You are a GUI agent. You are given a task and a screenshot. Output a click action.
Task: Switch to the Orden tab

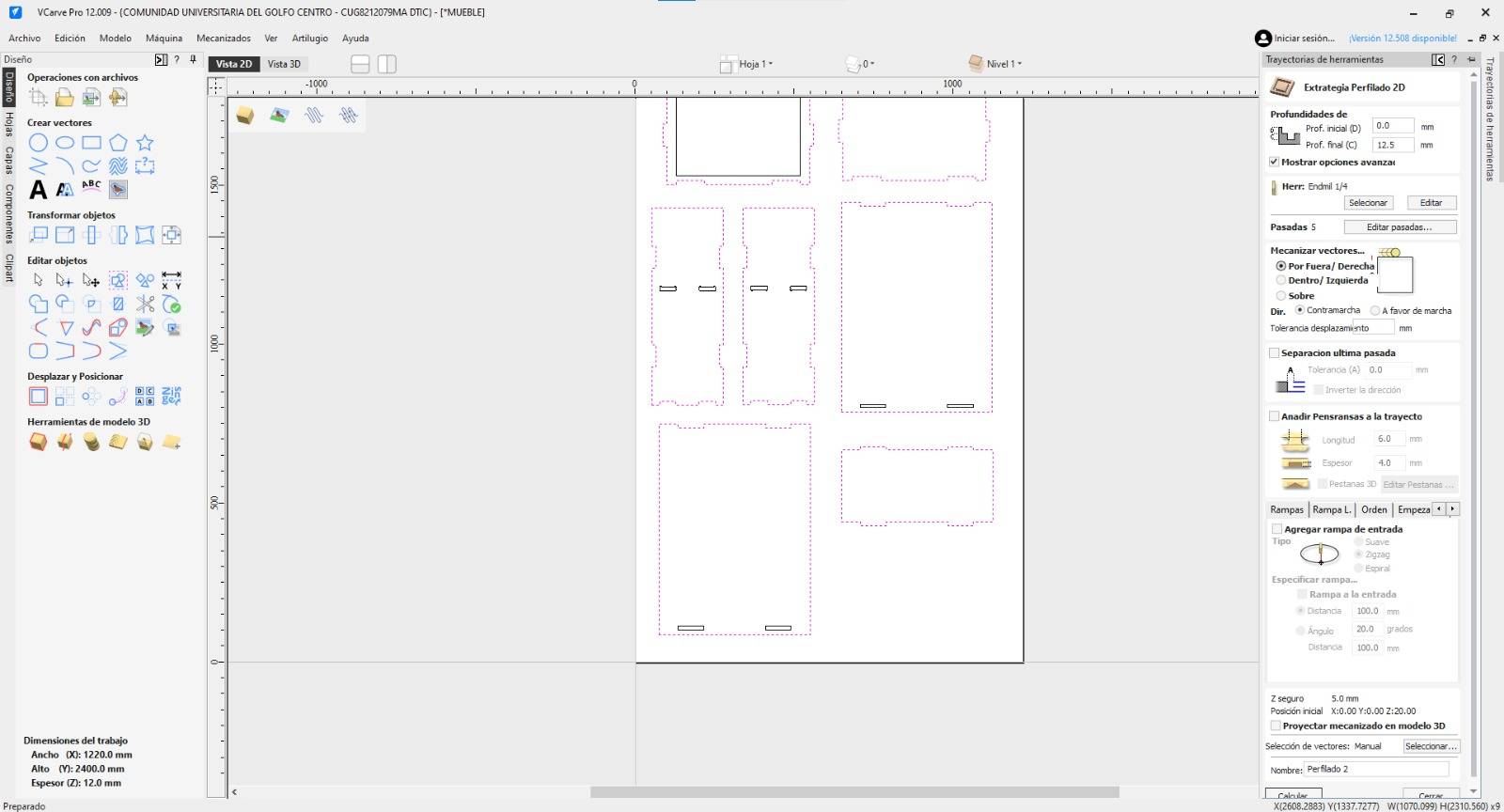[x=1374, y=509]
